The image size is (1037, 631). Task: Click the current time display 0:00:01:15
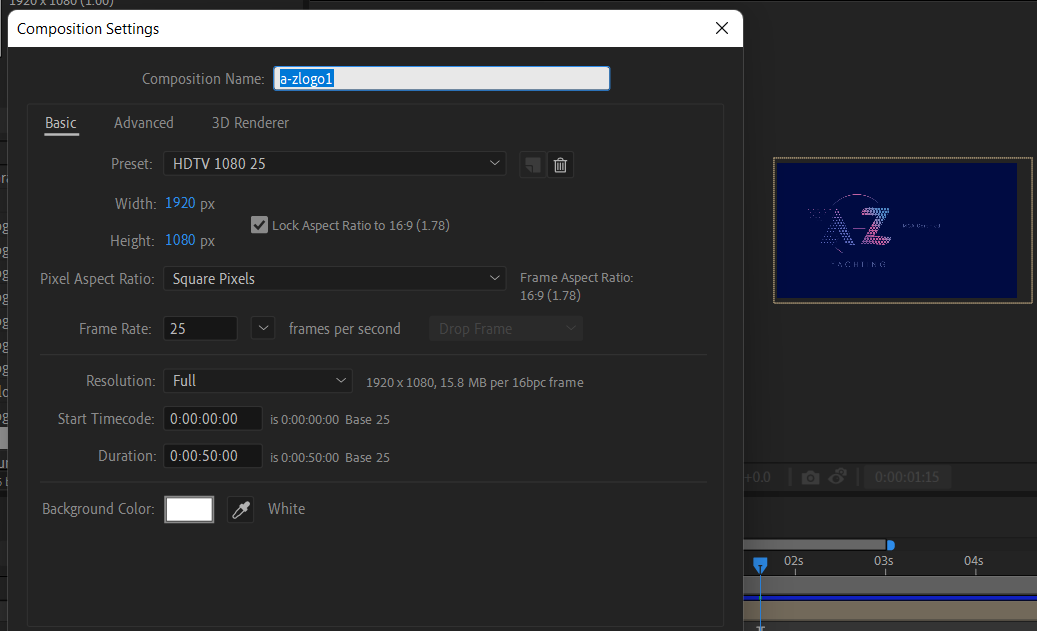tap(907, 476)
